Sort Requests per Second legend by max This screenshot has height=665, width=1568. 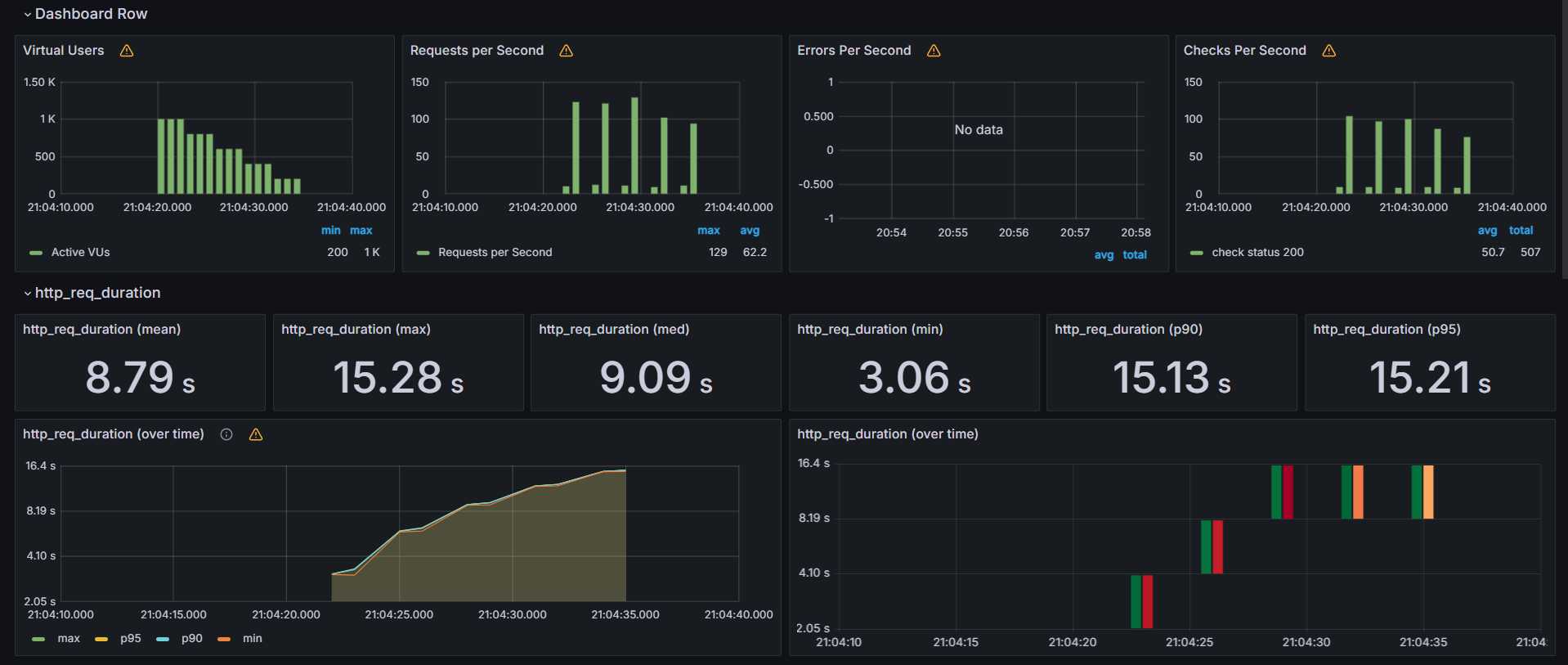tap(709, 231)
